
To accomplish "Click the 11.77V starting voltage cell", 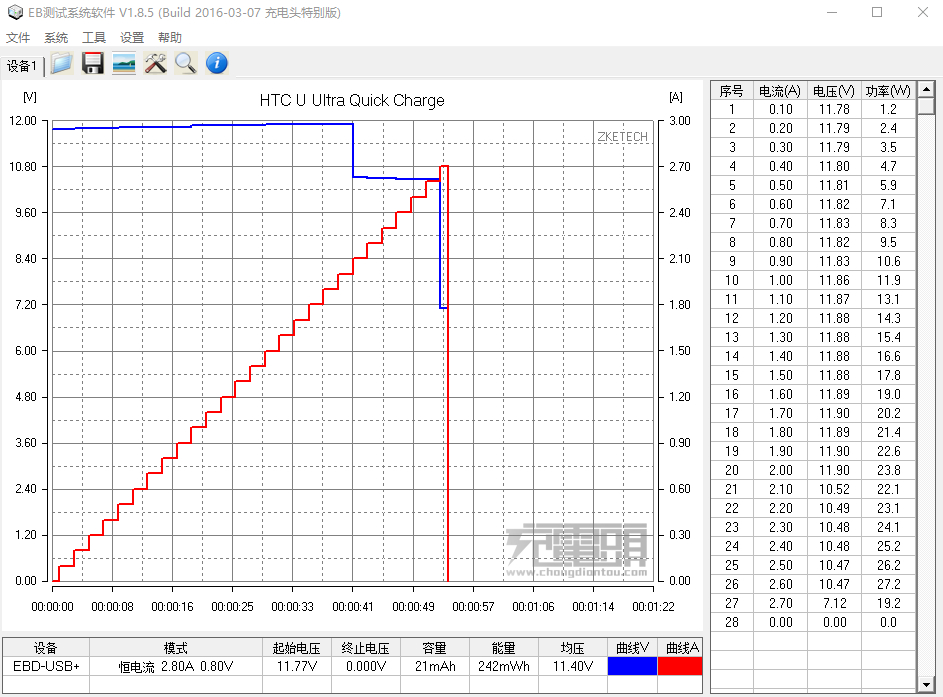I will click(x=296, y=666).
